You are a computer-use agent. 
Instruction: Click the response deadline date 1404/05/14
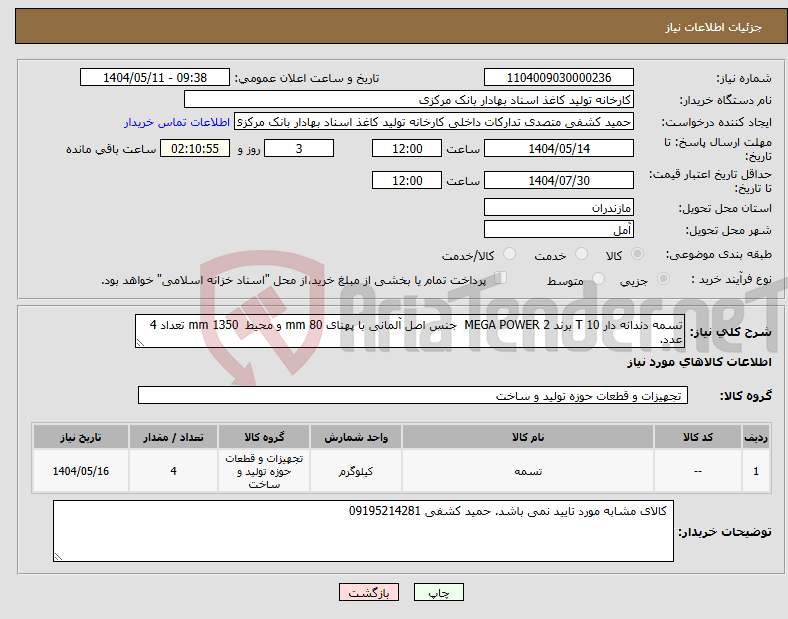coord(558,148)
